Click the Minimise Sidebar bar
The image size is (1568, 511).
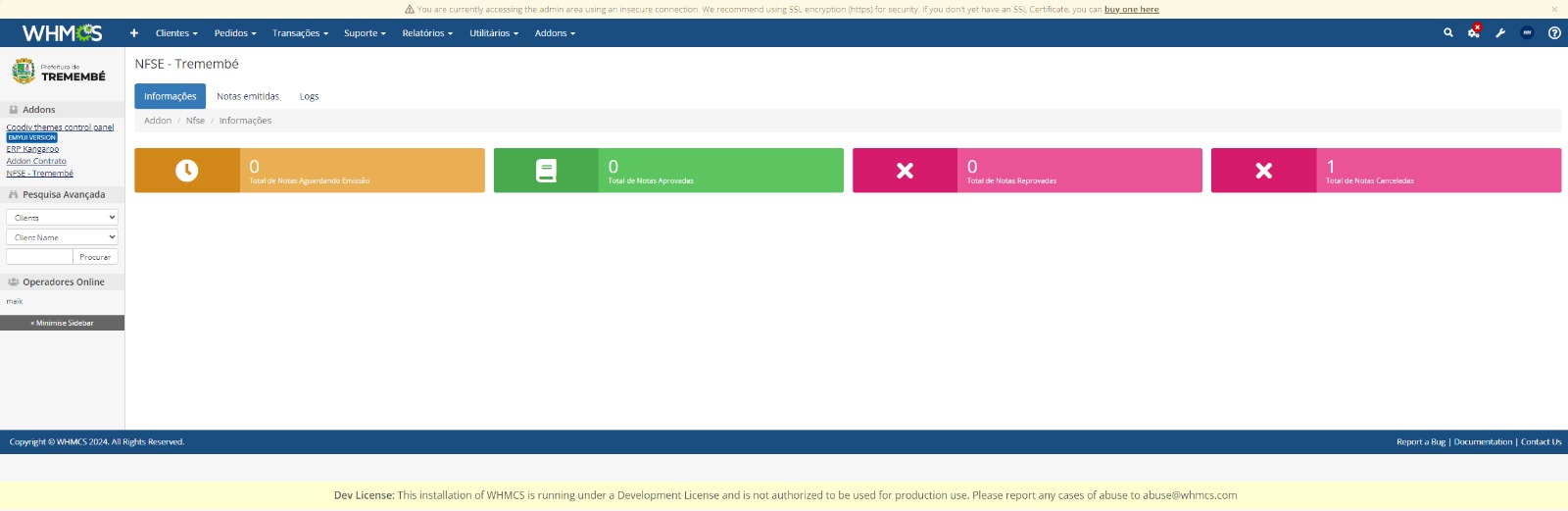[x=62, y=323]
